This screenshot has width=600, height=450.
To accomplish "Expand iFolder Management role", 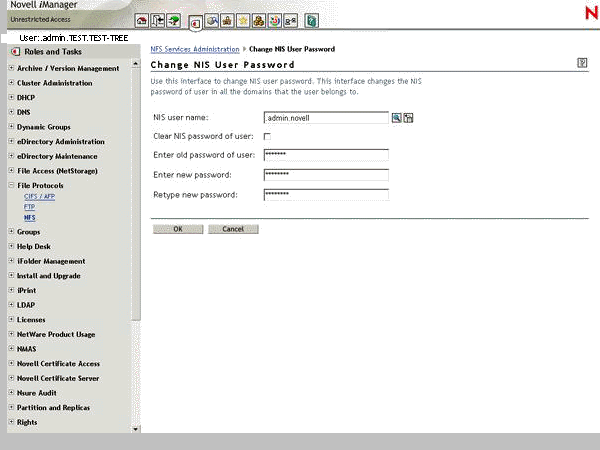I will pos(11,261).
